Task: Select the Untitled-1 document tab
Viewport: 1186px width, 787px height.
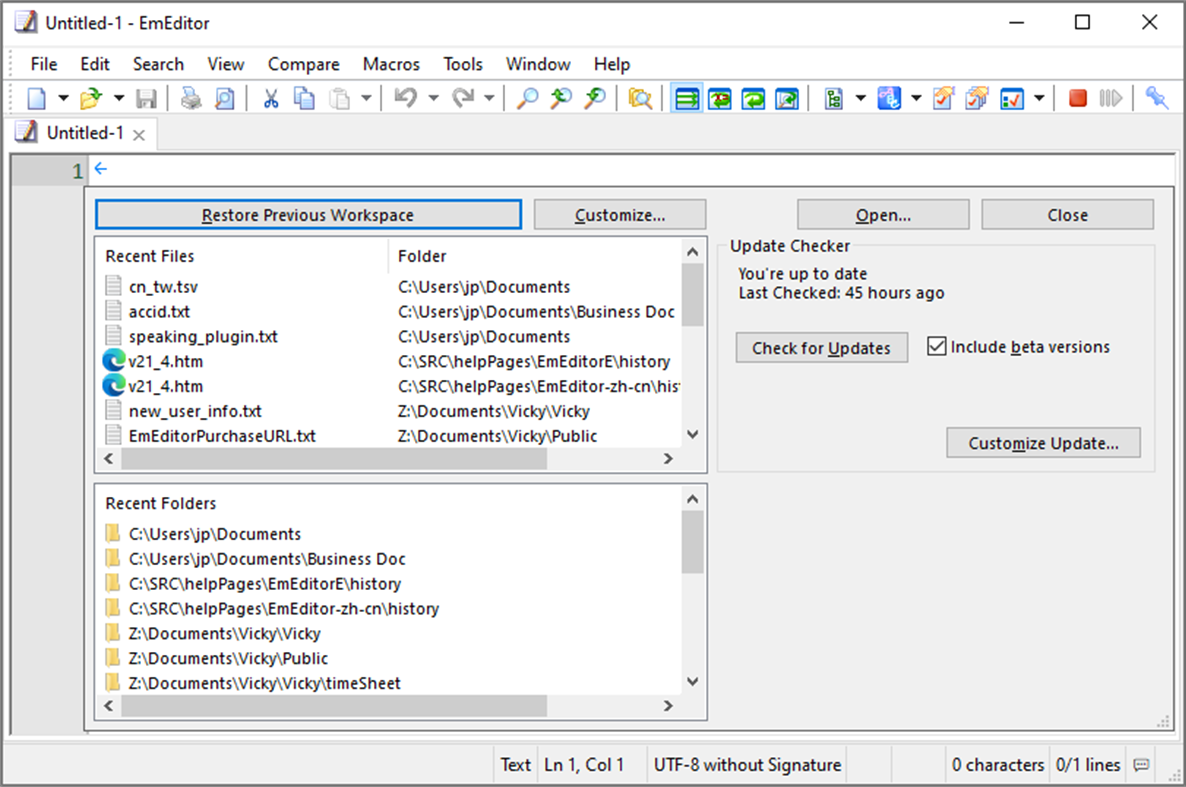Action: coord(85,132)
